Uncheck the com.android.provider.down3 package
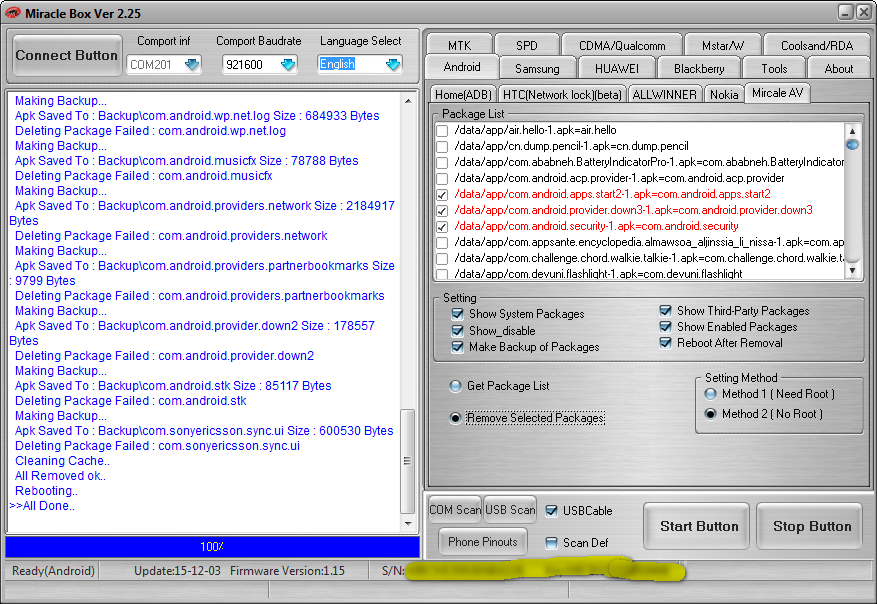The image size is (877, 604). pyautogui.click(x=442, y=210)
